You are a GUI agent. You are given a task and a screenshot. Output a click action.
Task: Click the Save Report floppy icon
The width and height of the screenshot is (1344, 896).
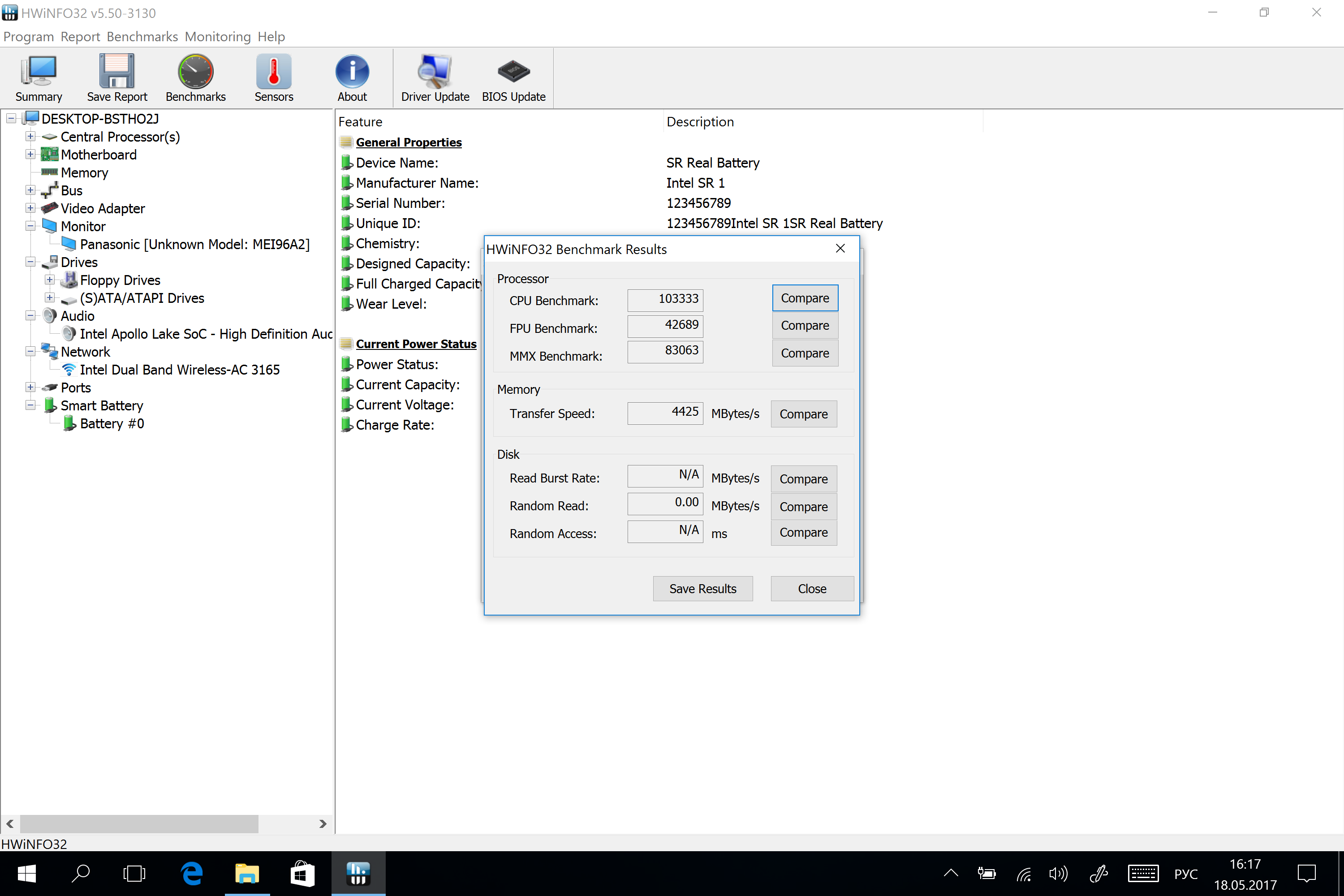pos(116,71)
